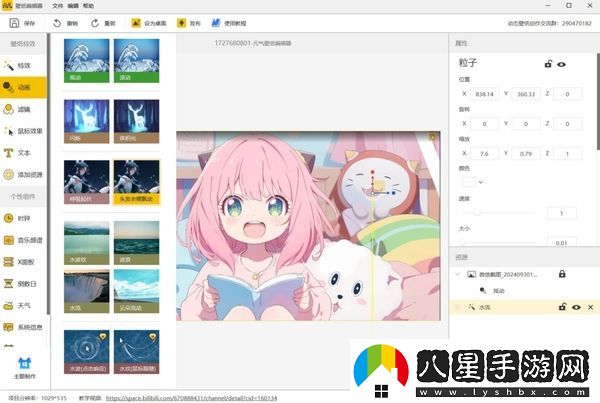
Task: Click the 撤销 undo icon
Action: (x=58, y=22)
